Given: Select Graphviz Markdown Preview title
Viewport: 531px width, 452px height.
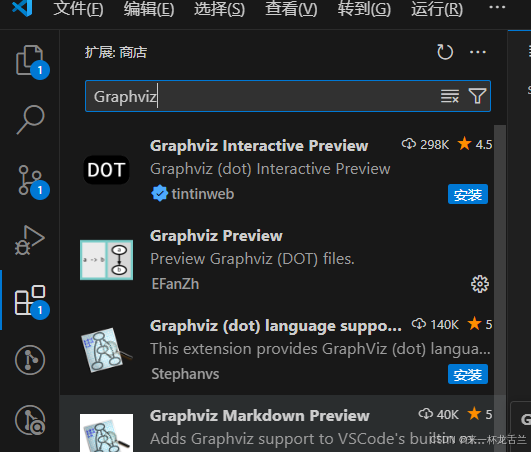Looking at the screenshot, I should (260, 416).
